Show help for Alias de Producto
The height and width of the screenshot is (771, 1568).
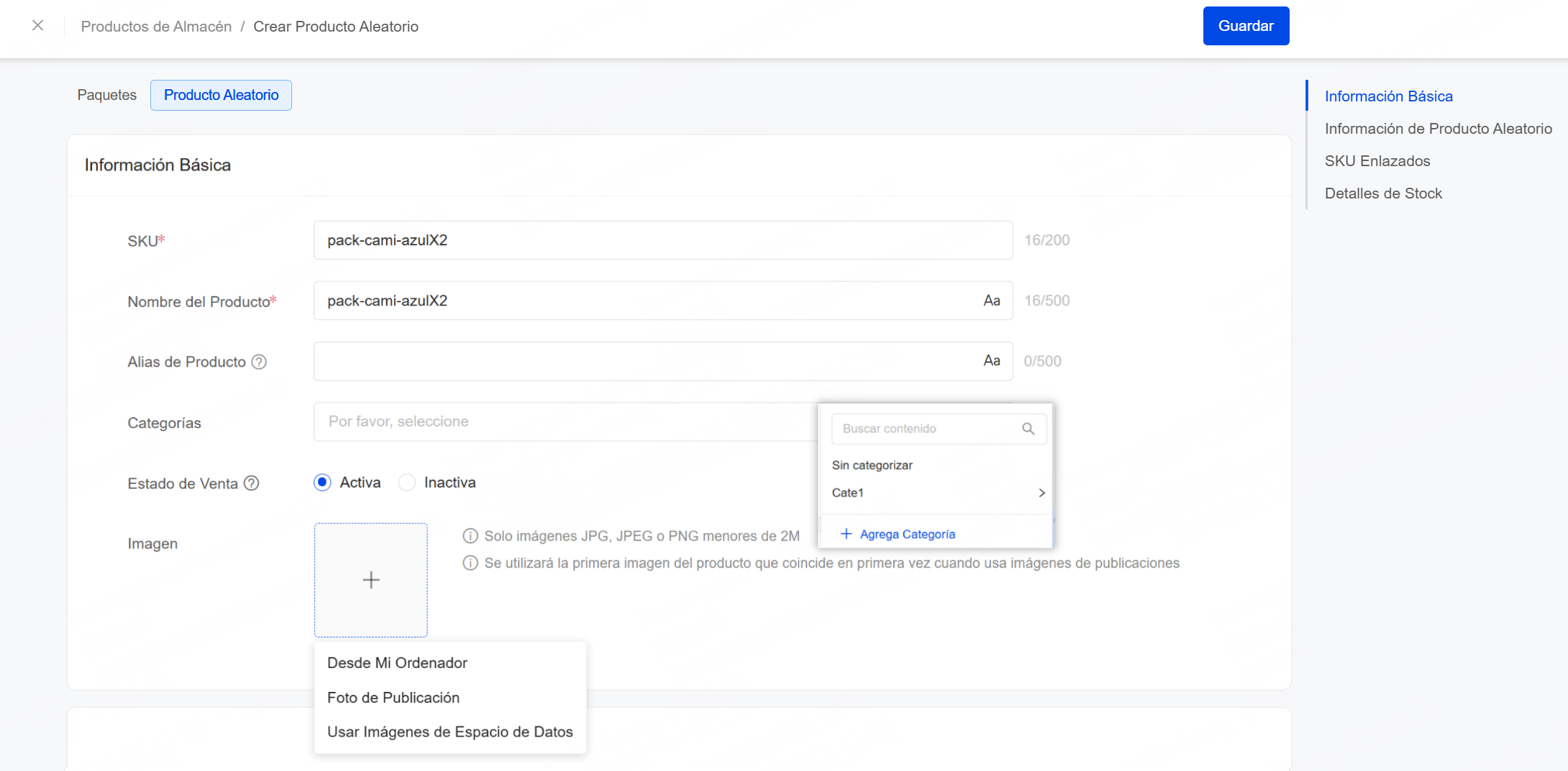pos(259,362)
